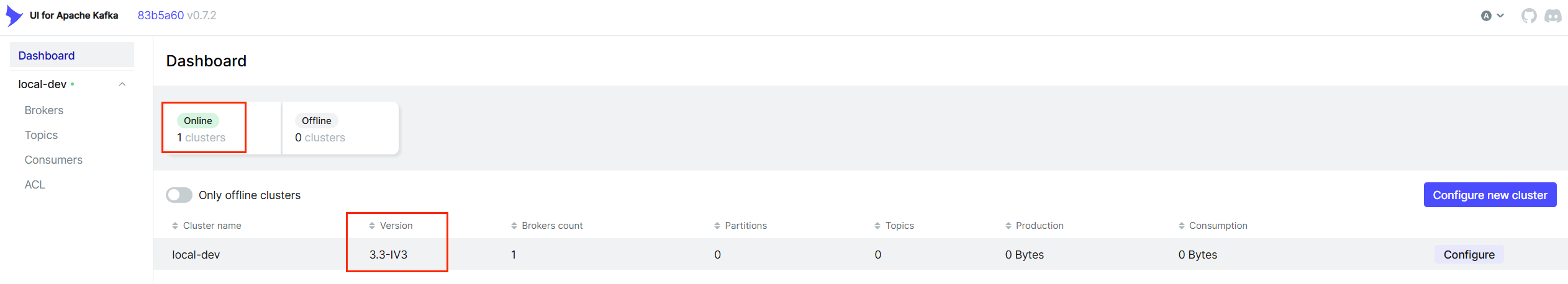Click the UI for Apache Kafka logo
1568x284 pixels.
click(x=15, y=16)
